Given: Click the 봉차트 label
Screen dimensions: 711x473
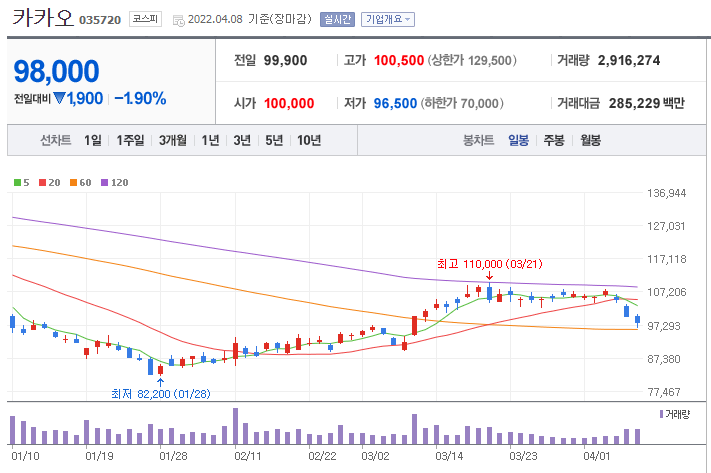Looking at the screenshot, I should click(x=478, y=141).
